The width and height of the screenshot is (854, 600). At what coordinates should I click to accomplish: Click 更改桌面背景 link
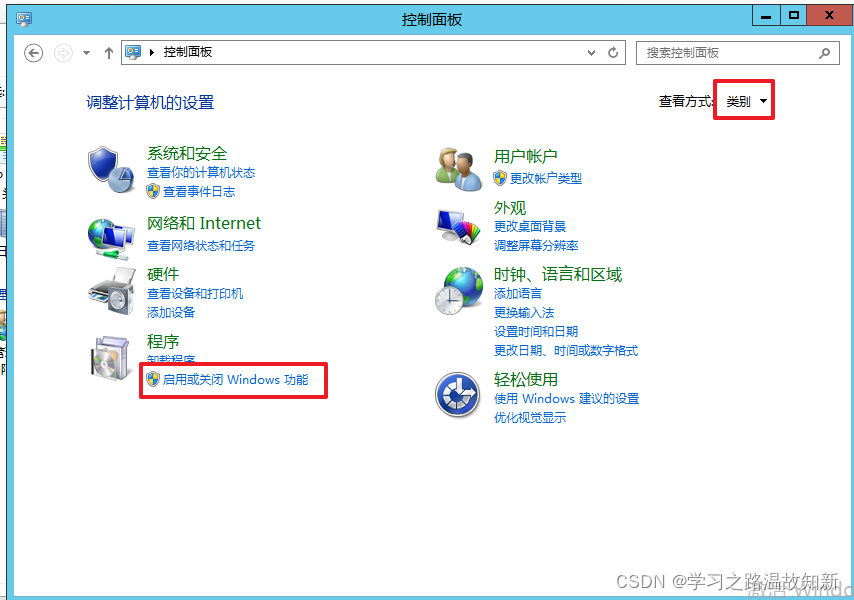tap(530, 226)
